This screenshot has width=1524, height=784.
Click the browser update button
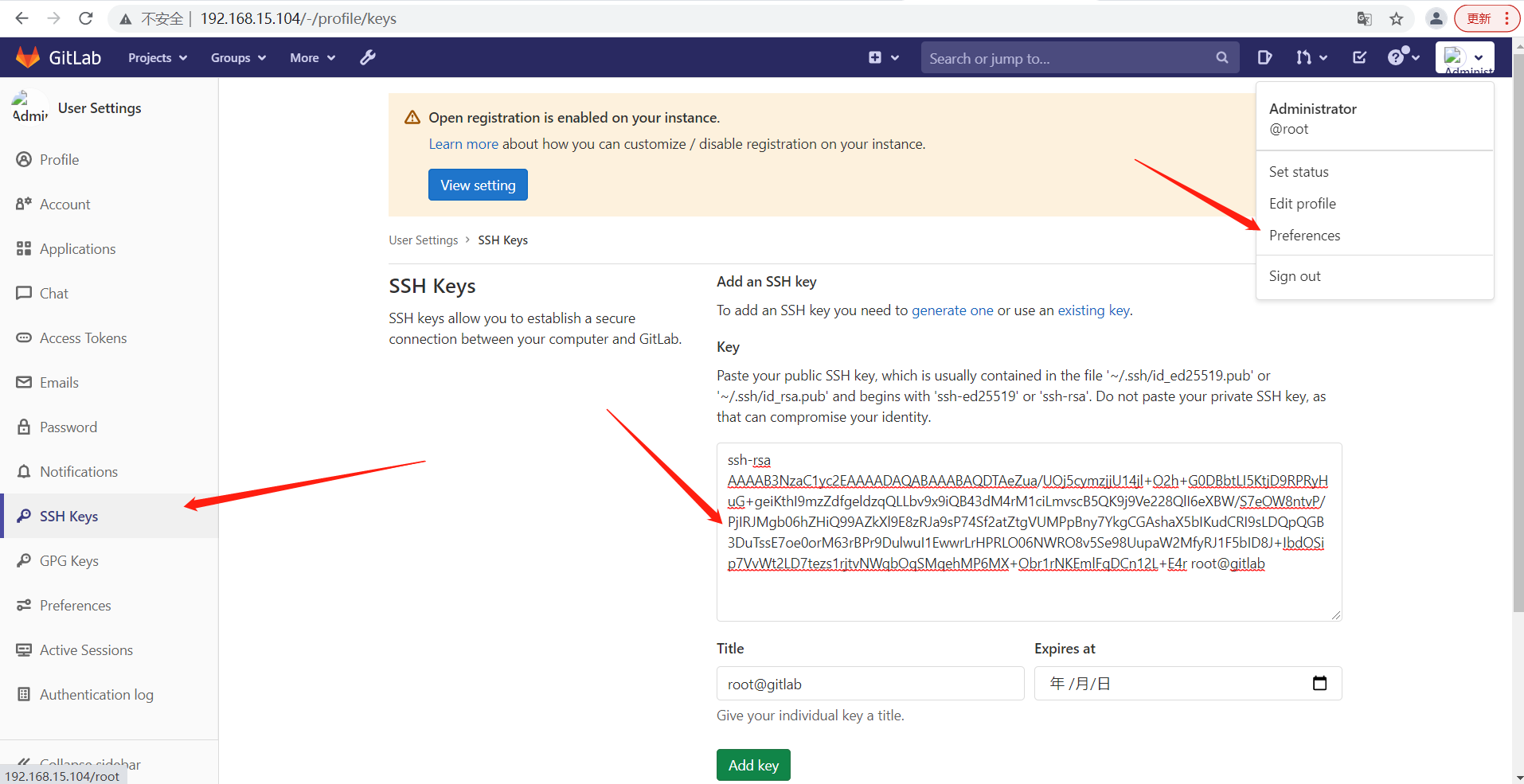coord(1487,18)
